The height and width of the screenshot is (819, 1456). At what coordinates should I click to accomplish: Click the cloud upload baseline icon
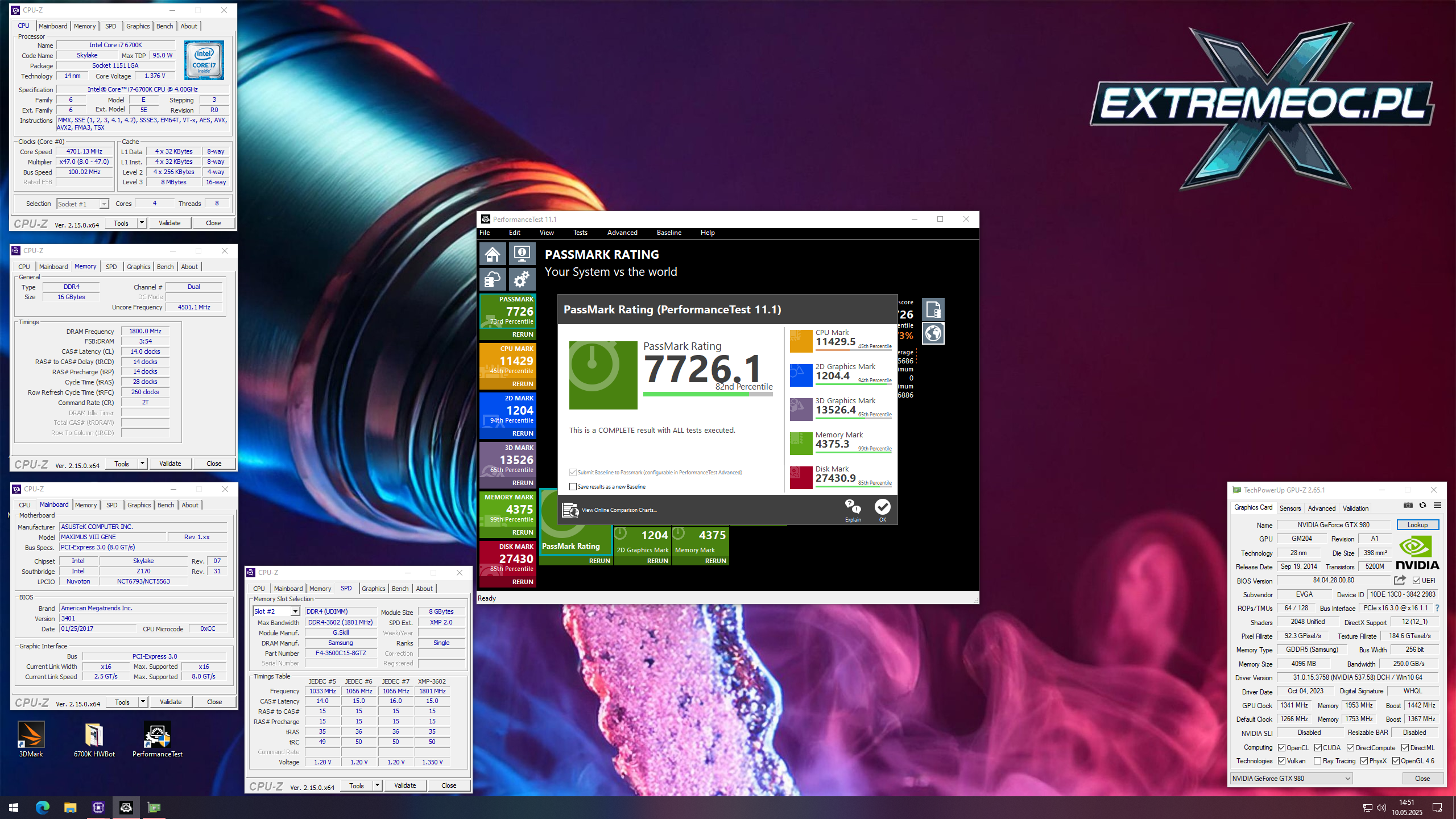coord(493,279)
